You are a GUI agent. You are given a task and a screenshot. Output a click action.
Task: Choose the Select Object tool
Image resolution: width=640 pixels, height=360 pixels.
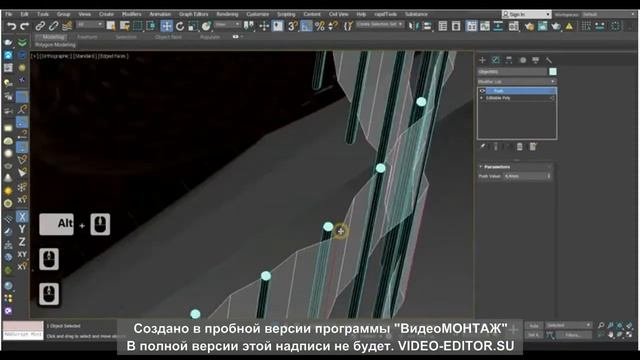pyautogui.click(x=111, y=27)
